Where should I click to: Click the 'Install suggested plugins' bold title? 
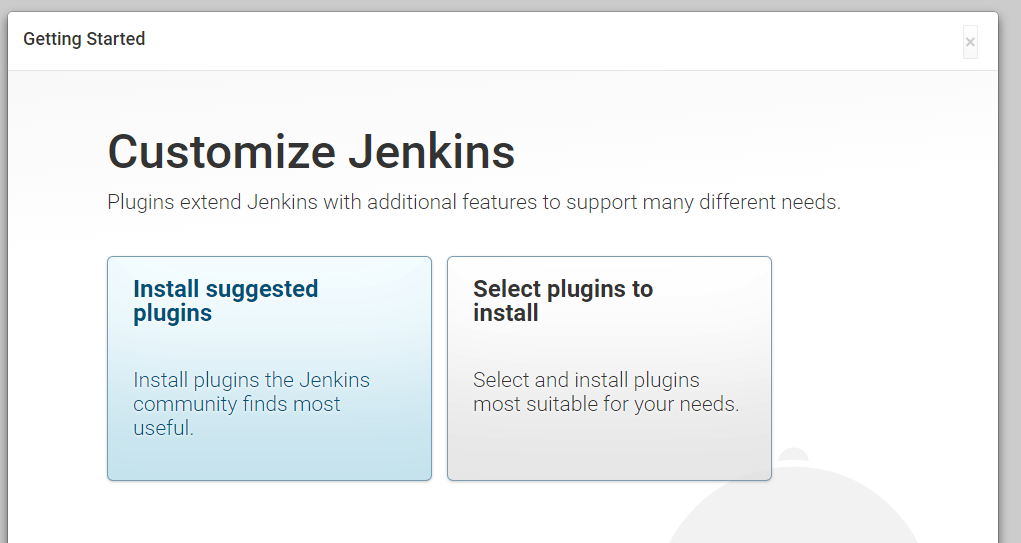point(225,301)
